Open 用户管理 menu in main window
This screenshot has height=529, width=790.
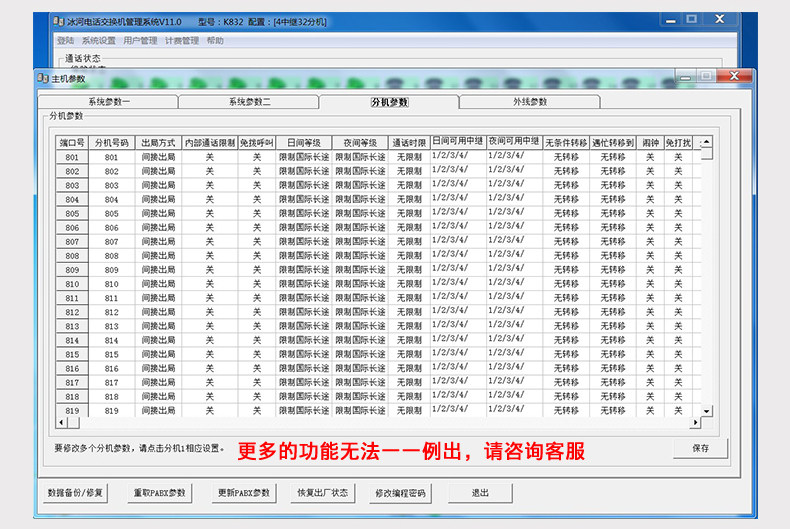click(140, 41)
